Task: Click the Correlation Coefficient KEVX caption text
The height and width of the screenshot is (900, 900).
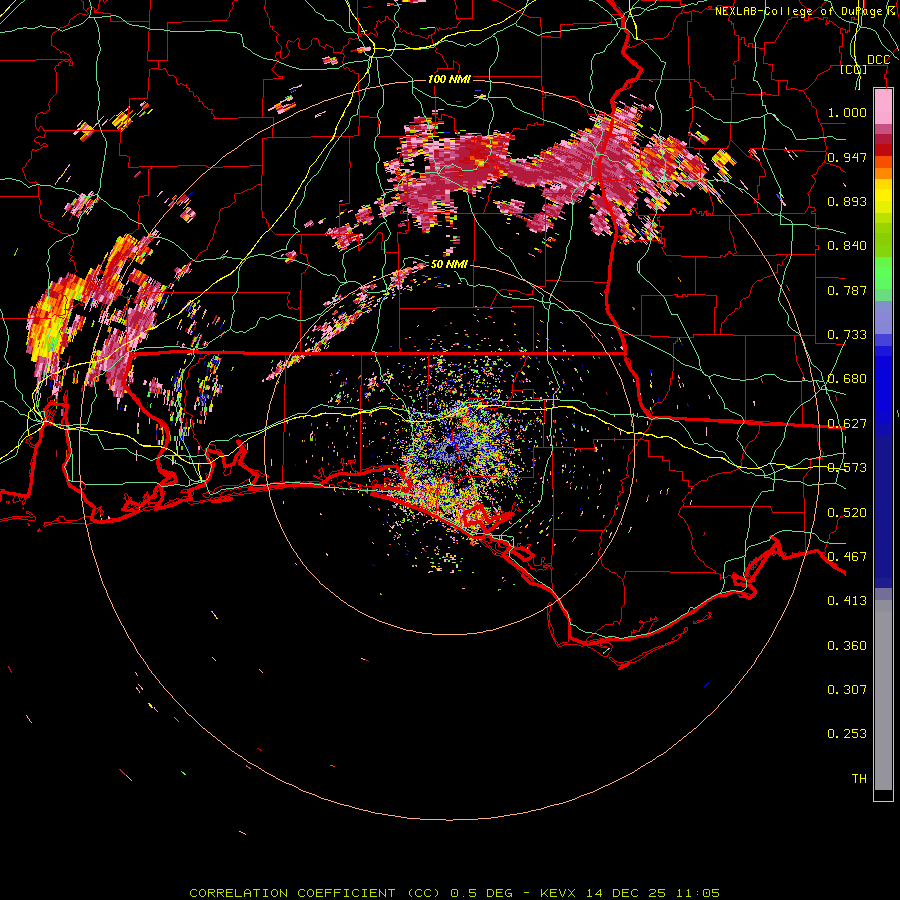Action: tap(454, 893)
